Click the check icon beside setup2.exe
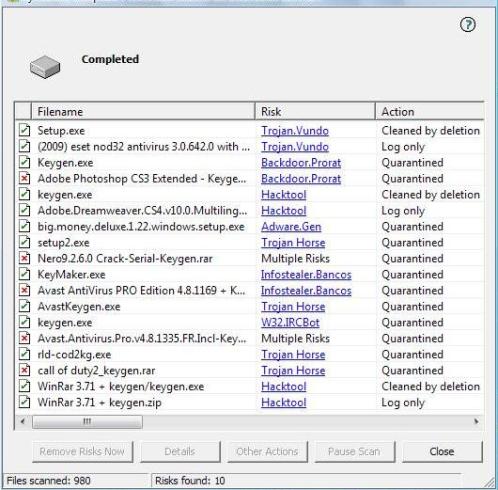This screenshot has width=498, height=490. [24, 242]
